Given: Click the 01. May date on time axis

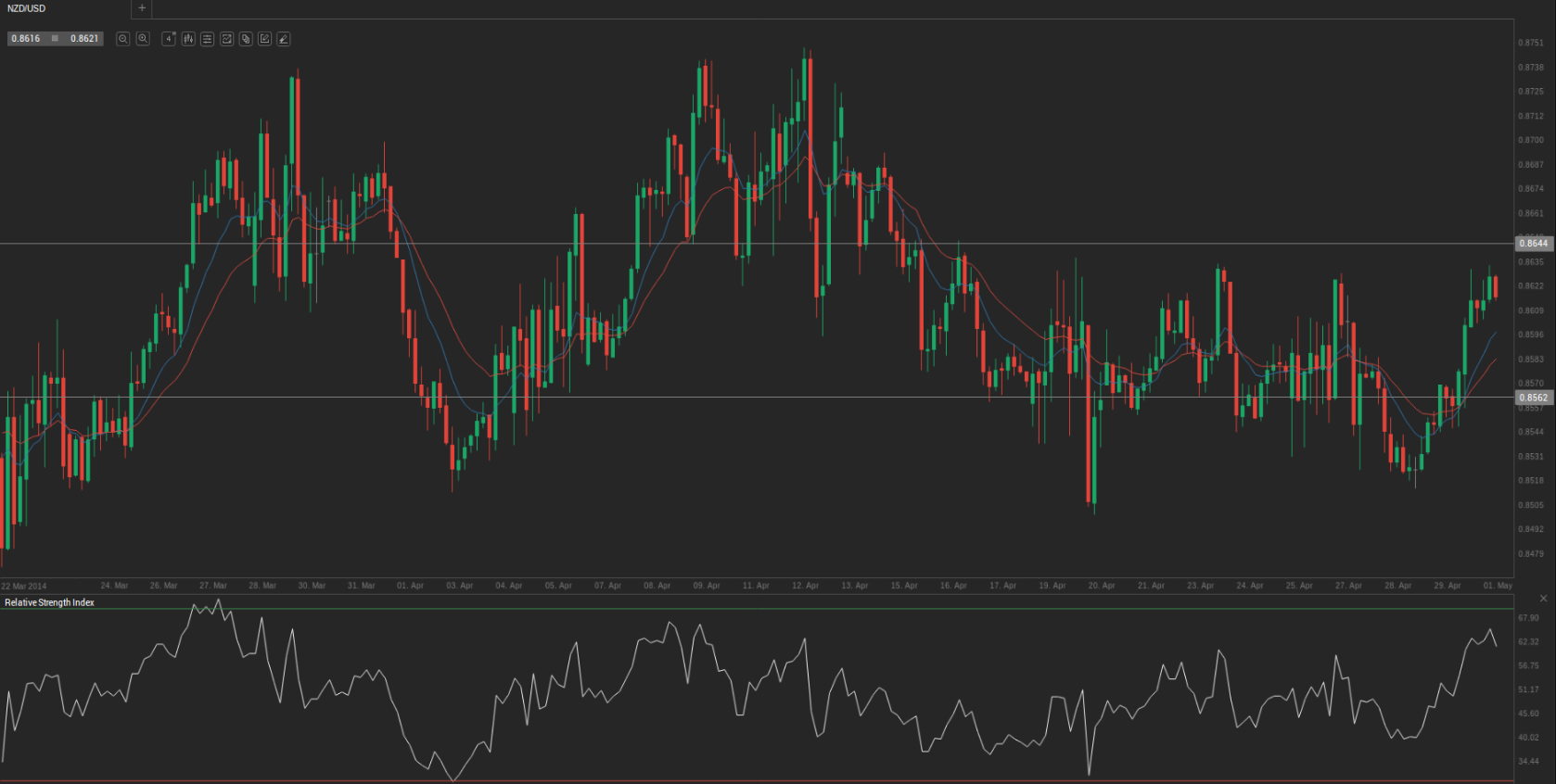Looking at the screenshot, I should click(x=1497, y=586).
